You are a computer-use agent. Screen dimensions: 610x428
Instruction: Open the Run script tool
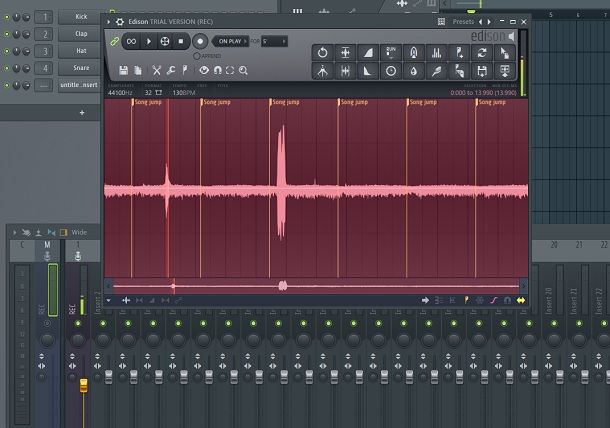point(391,53)
